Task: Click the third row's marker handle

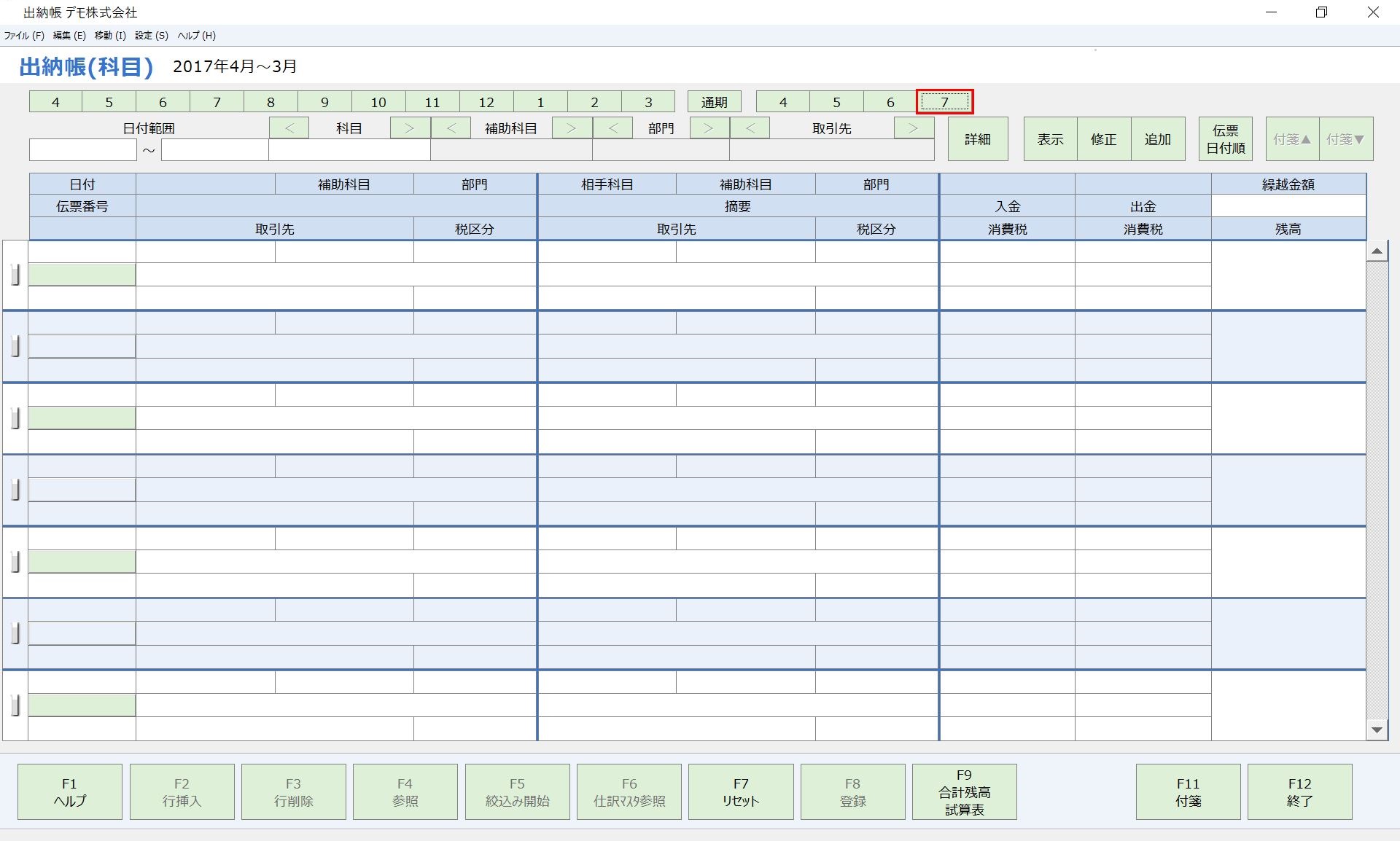Action: tap(15, 418)
